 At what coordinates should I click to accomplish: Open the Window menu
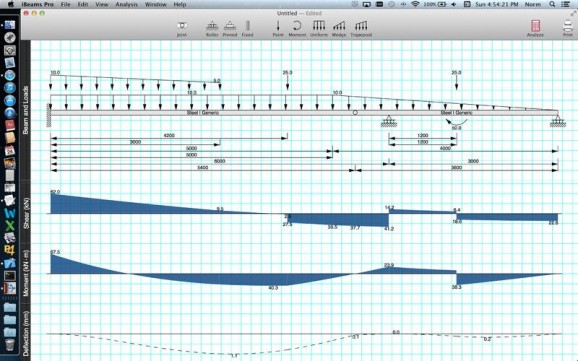point(155,4)
